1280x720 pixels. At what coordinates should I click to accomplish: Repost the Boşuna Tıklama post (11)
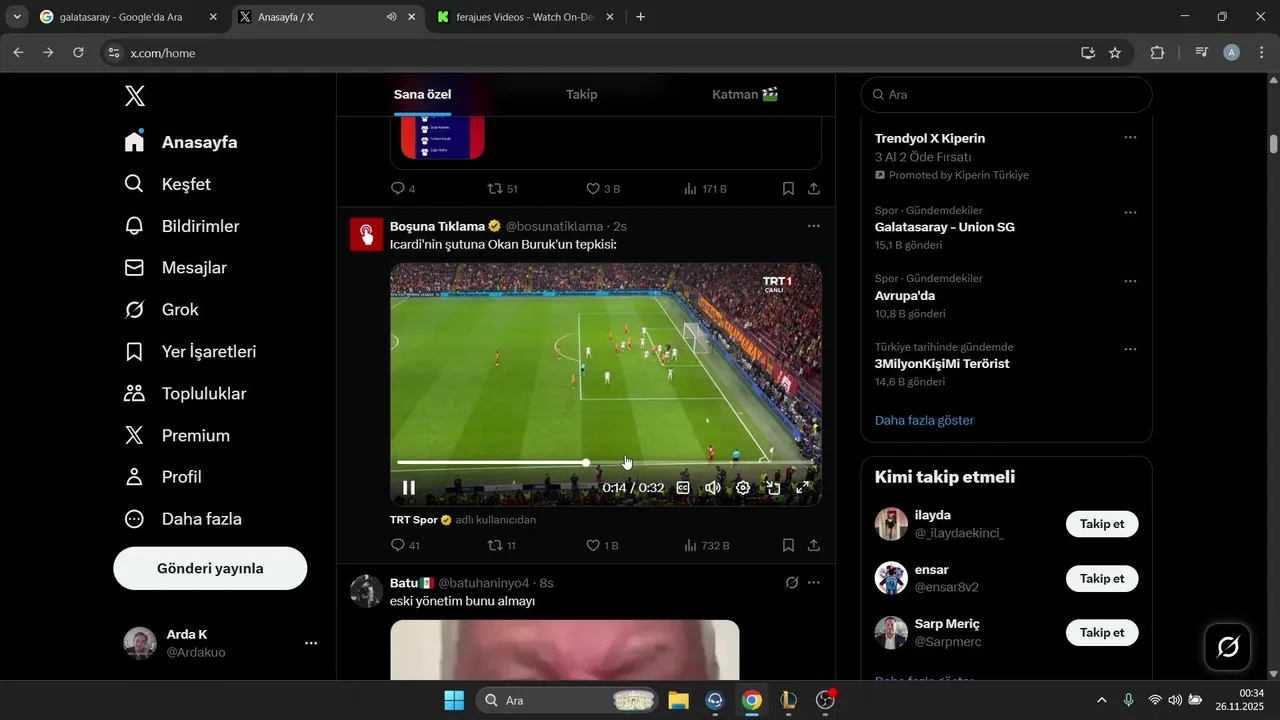click(501, 546)
